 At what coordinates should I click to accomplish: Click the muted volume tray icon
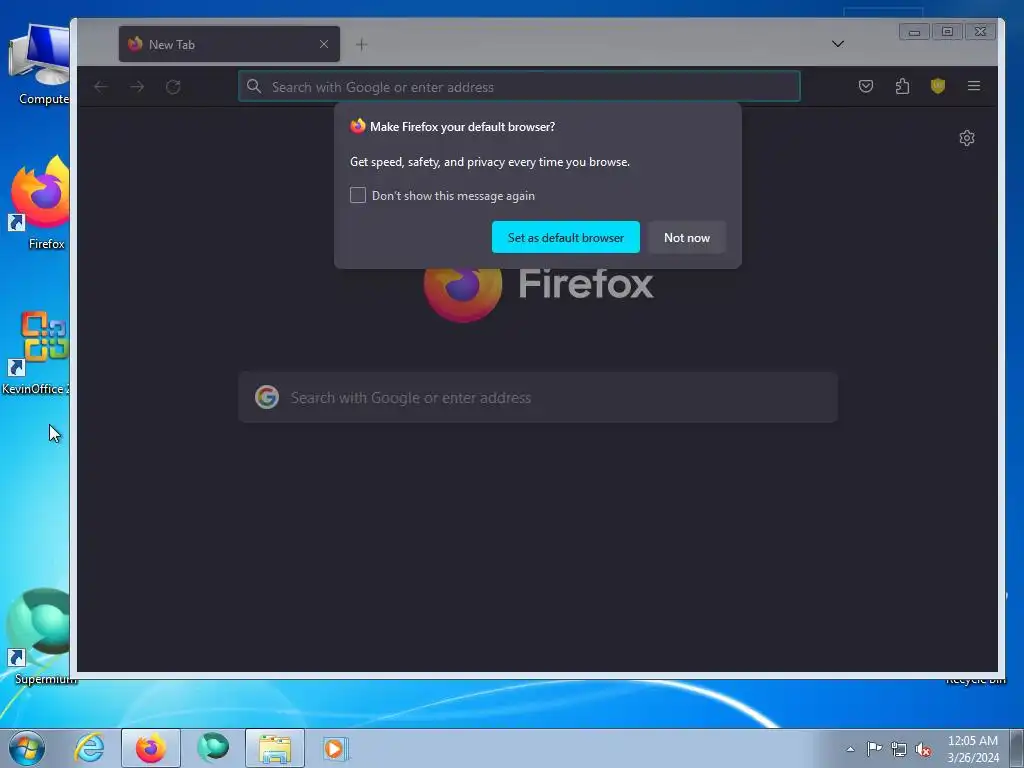point(923,749)
